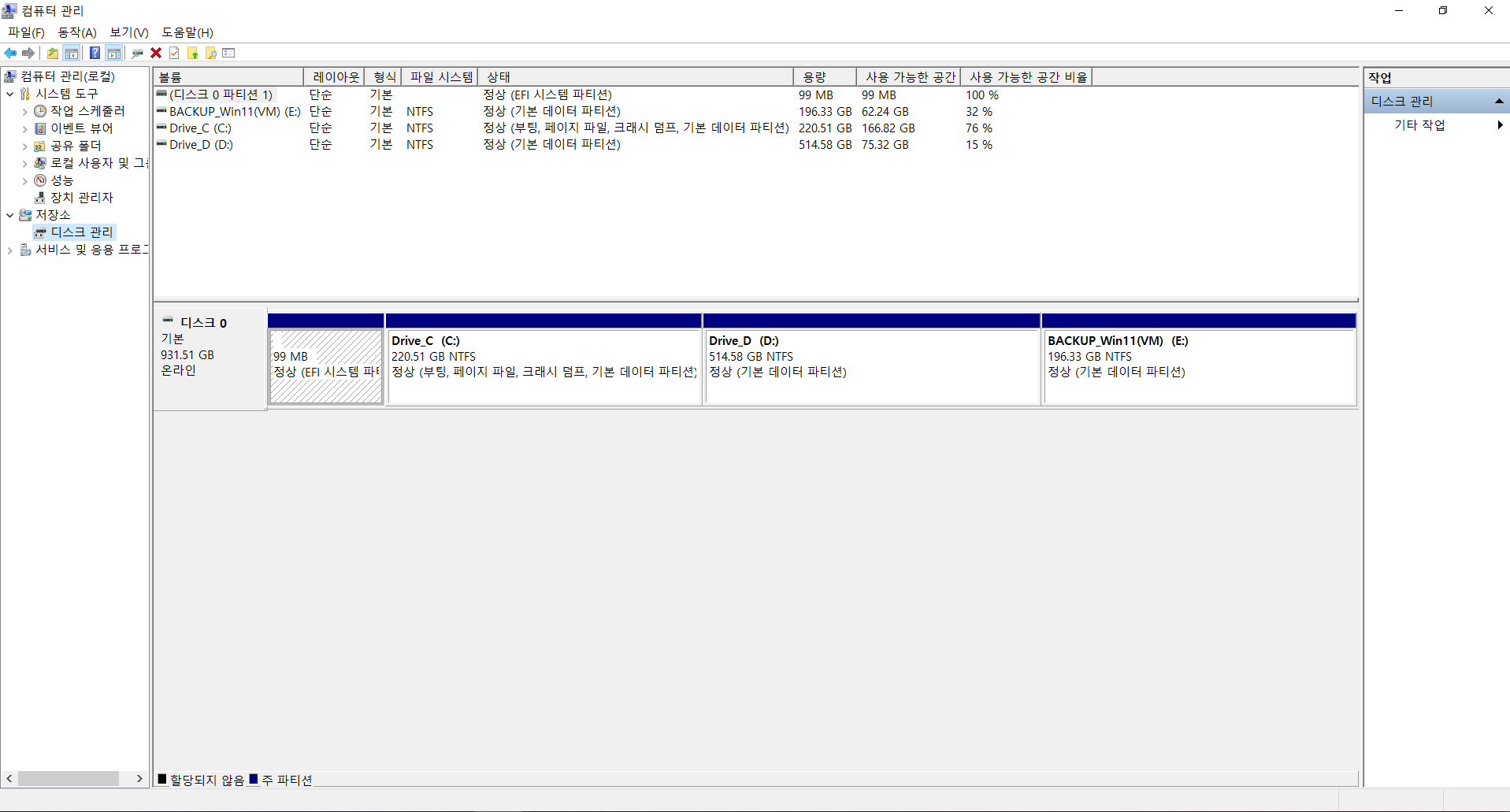Click the 기타 작업 action item
1510x812 pixels.
click(x=1419, y=124)
